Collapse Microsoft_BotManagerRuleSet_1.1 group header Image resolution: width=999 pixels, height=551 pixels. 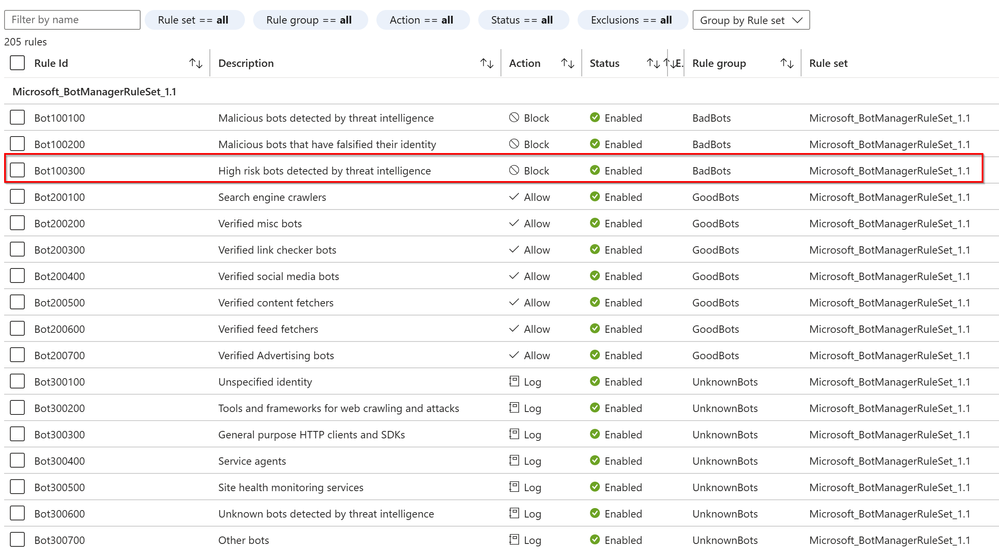(94, 91)
